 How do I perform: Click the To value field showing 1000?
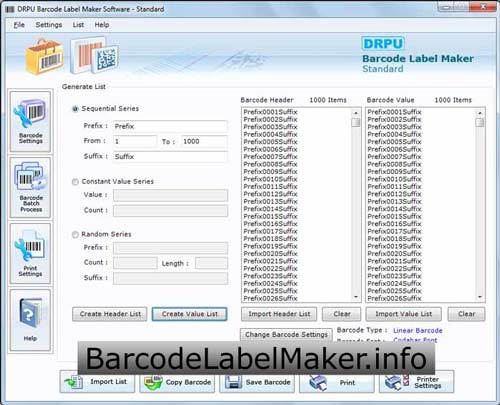(x=204, y=141)
